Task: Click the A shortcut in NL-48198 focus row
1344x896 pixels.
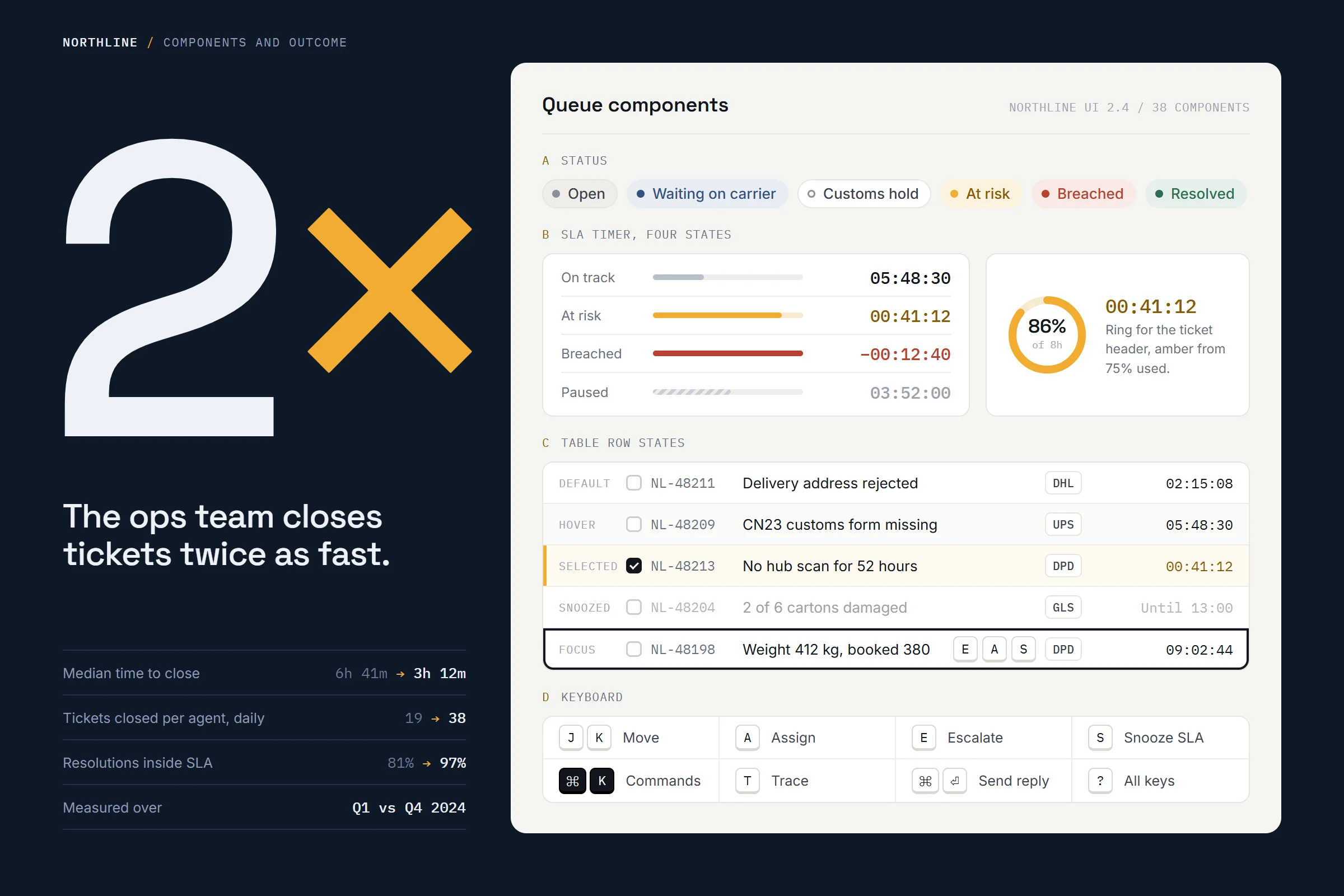Action: (x=995, y=649)
